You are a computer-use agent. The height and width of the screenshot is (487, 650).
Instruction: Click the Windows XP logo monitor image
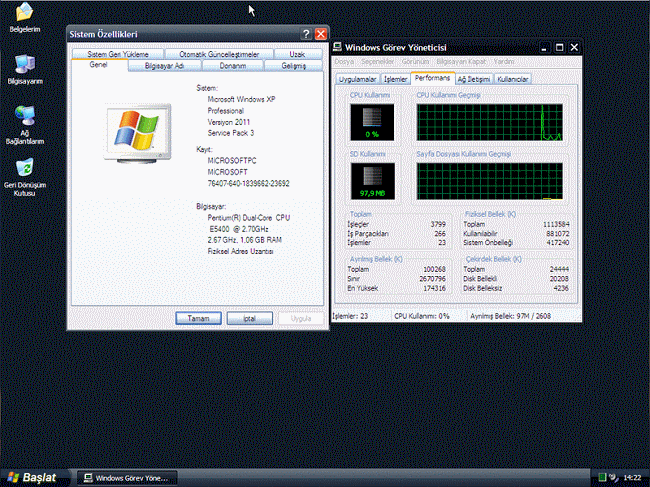point(137,133)
